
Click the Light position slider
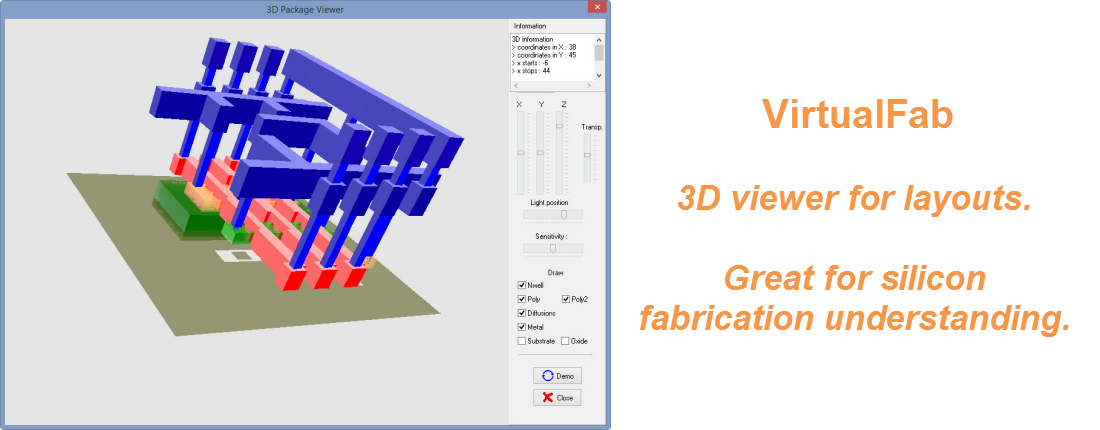(554, 215)
